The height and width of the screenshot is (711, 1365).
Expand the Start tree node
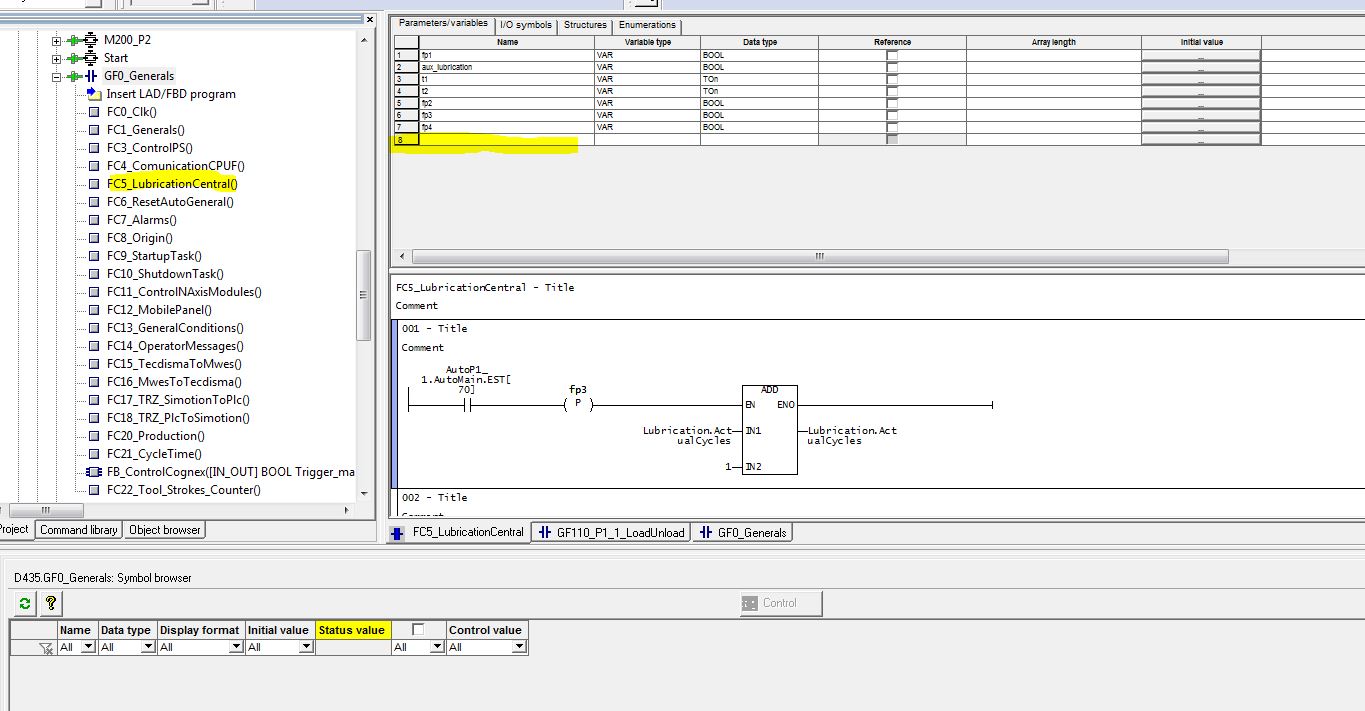tap(57, 58)
